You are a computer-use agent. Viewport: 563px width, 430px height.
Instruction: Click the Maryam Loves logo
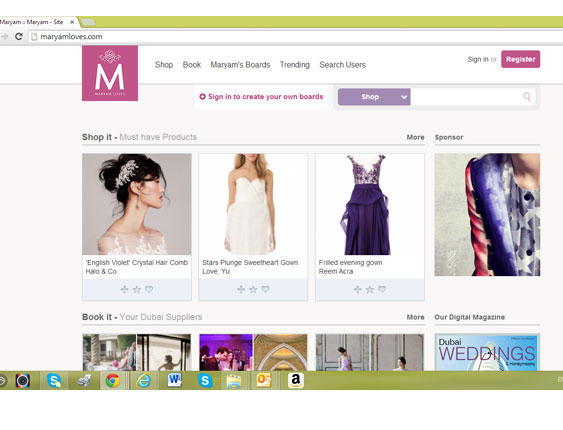[x=110, y=73]
